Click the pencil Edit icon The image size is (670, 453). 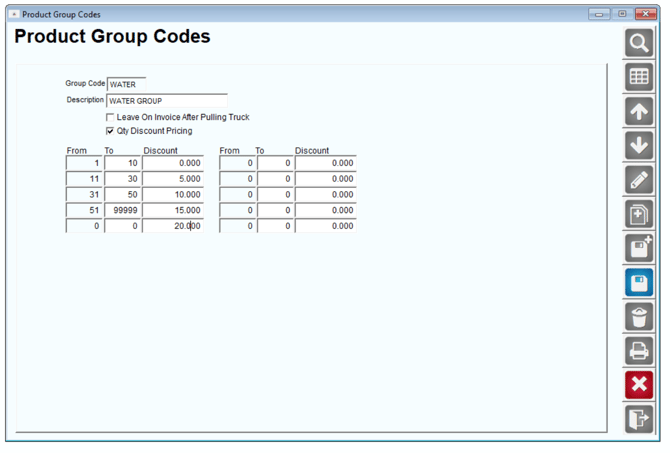click(x=639, y=179)
